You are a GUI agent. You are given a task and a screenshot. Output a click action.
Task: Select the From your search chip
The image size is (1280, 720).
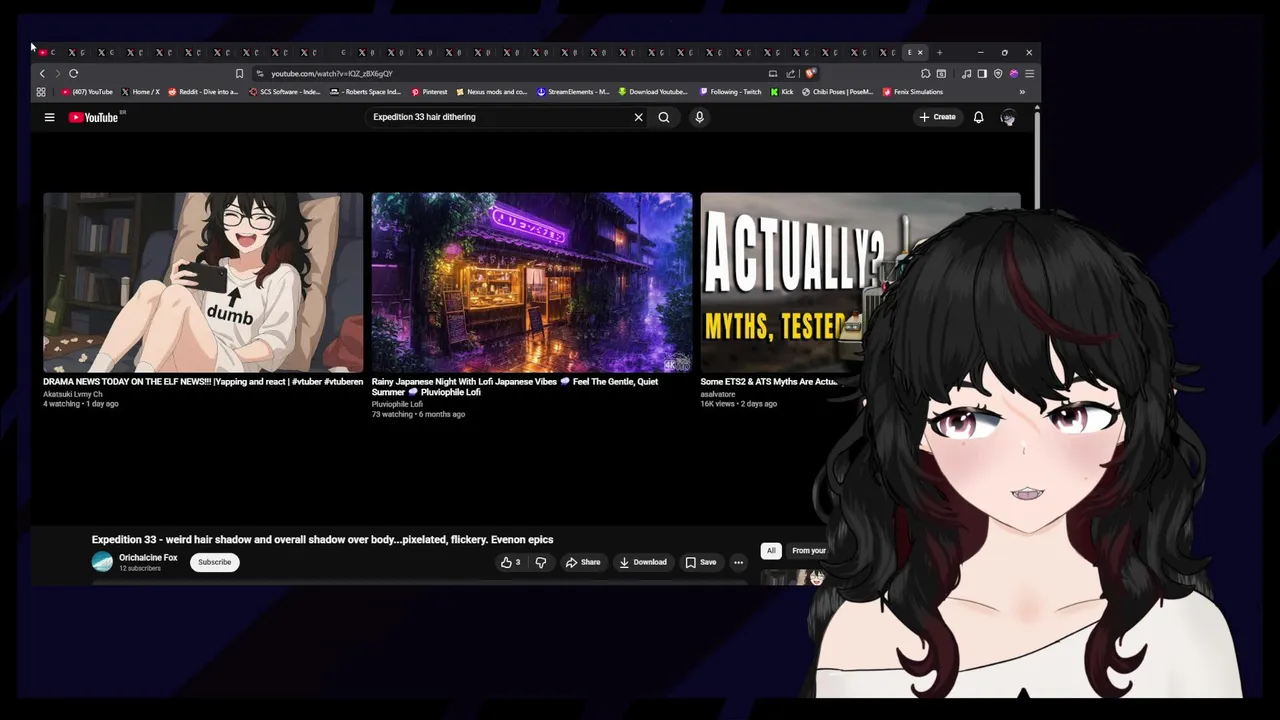tap(808, 550)
